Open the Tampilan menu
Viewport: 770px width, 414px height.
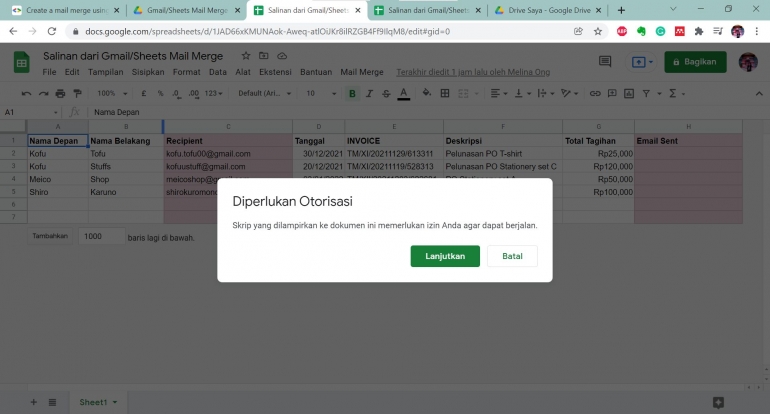click(106, 72)
